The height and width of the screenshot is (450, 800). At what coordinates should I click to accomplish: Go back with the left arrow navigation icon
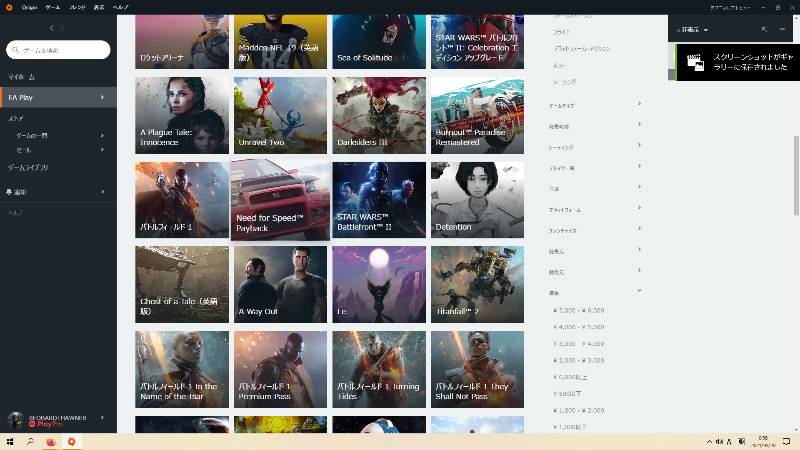click(52, 28)
